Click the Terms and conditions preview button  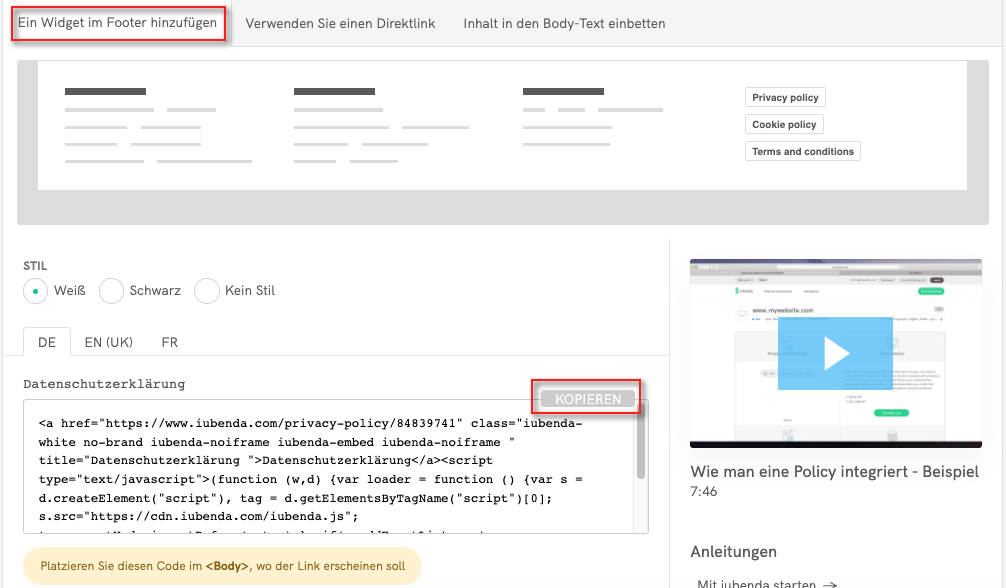click(x=801, y=151)
